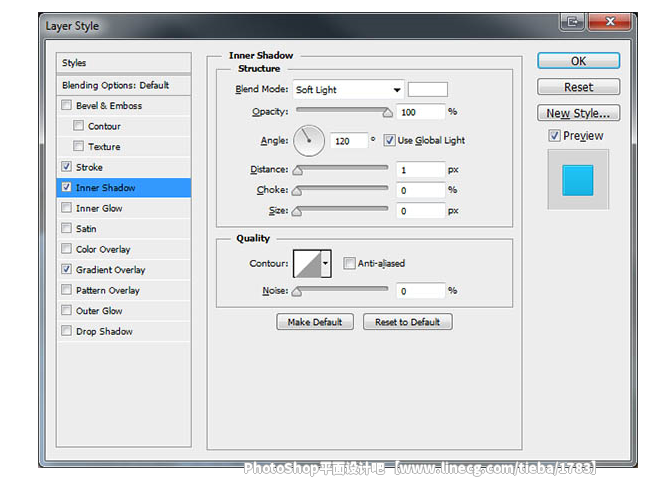652x487 pixels.
Task: Click Make Default button
Action: (315, 322)
